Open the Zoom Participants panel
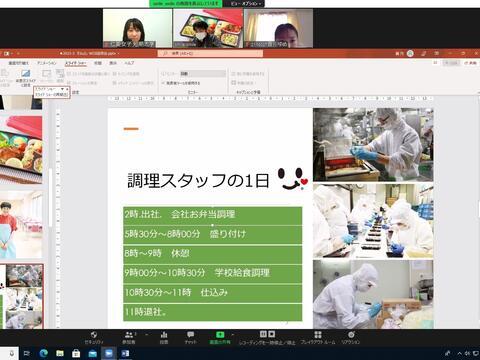Image resolution: width=480 pixels, height=360 pixels. click(x=129, y=337)
